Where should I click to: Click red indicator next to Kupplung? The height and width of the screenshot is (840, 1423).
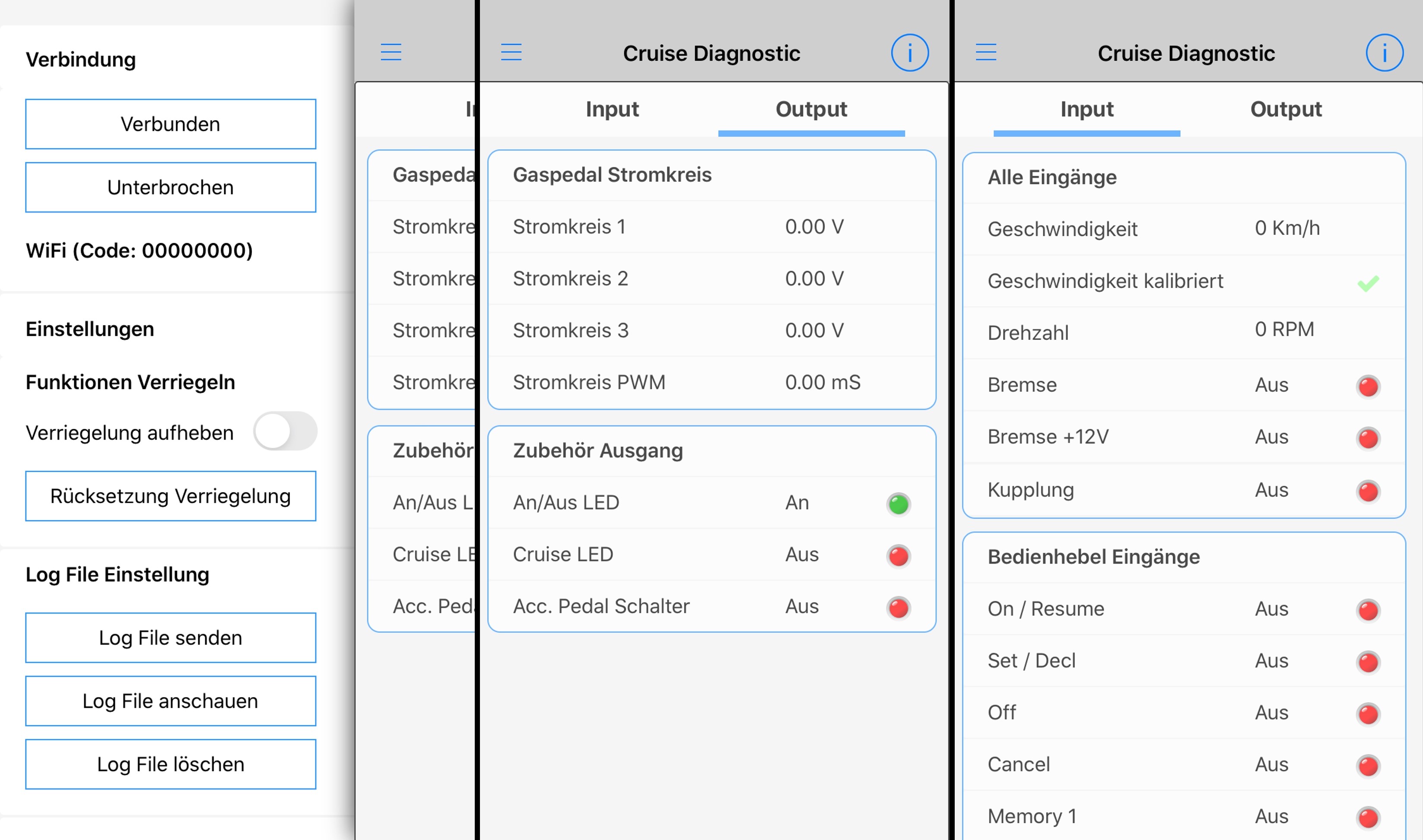coord(1368,491)
